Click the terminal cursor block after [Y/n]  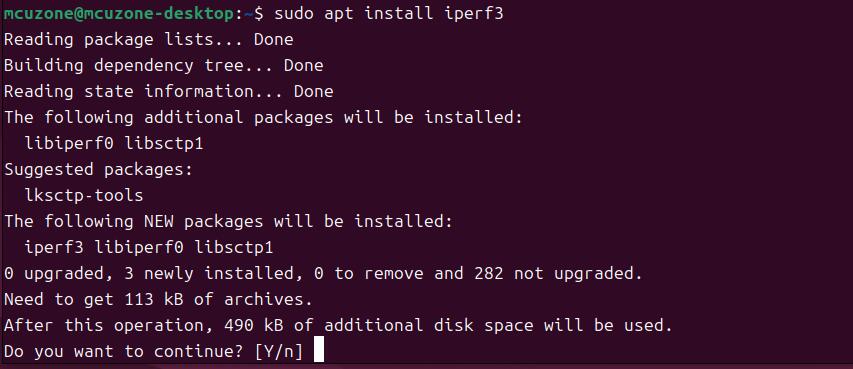click(x=319, y=350)
